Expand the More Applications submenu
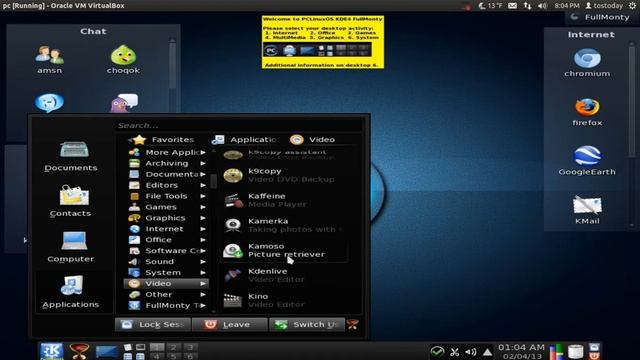The width and height of the screenshot is (640, 360). tap(167, 152)
